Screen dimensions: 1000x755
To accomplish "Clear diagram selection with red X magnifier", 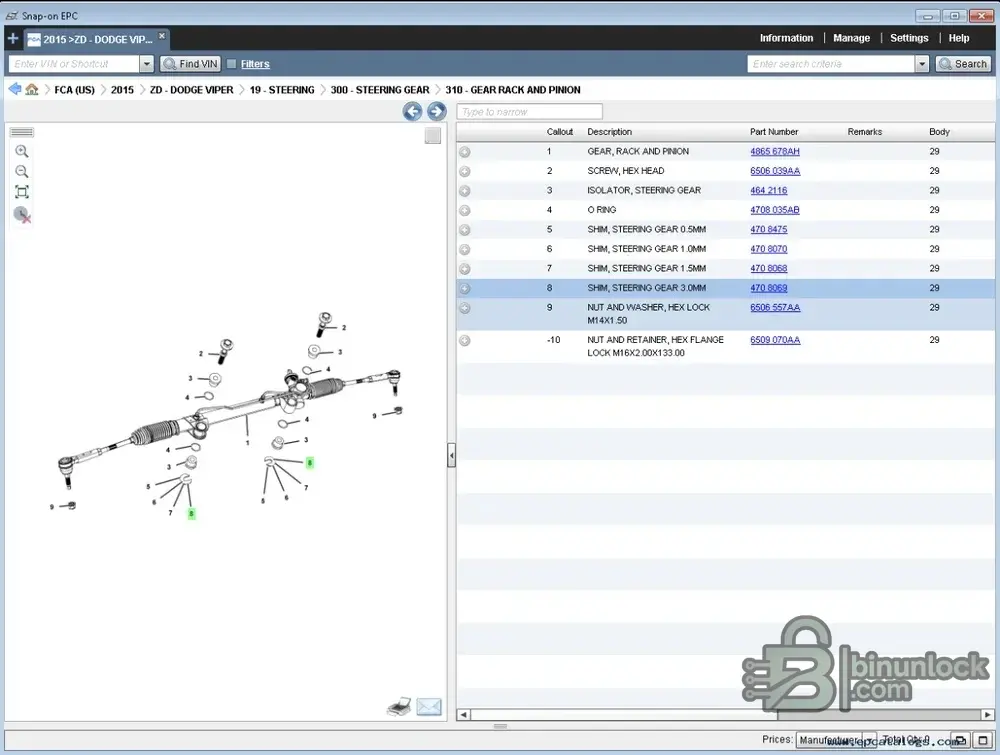I will point(22,215).
